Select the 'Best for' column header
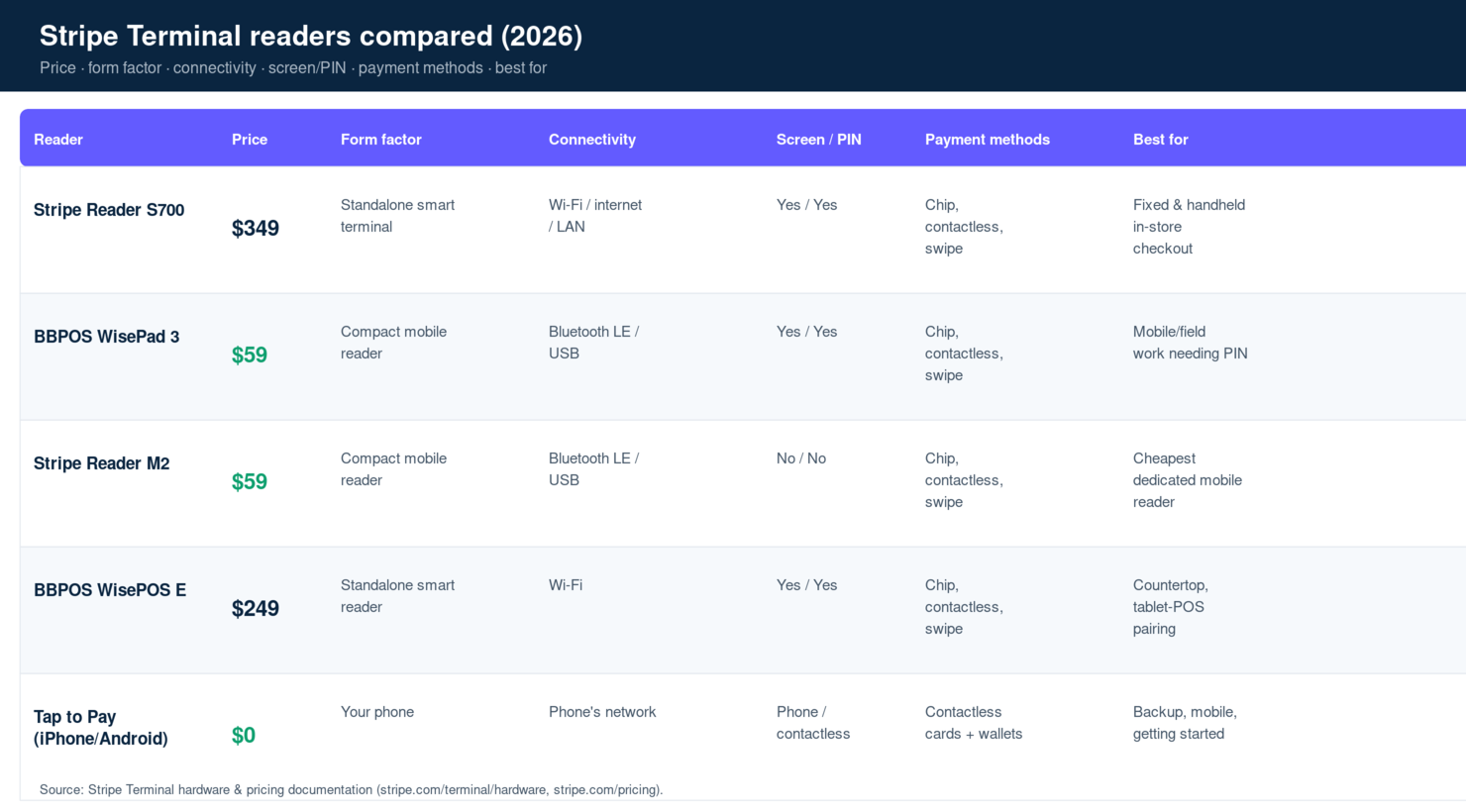The height and width of the screenshot is (812, 1466). click(x=1161, y=140)
